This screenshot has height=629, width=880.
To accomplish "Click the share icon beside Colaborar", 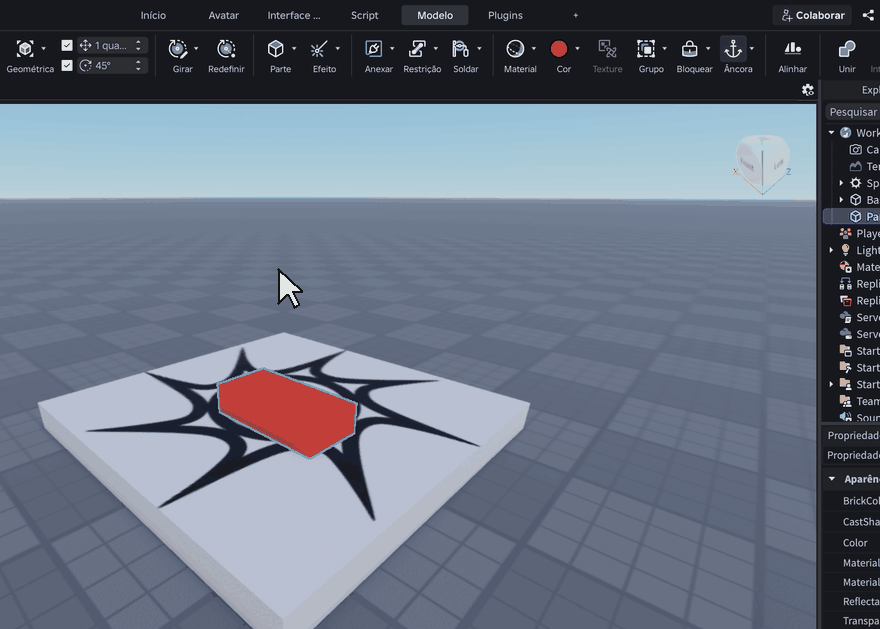I will coord(868,15).
